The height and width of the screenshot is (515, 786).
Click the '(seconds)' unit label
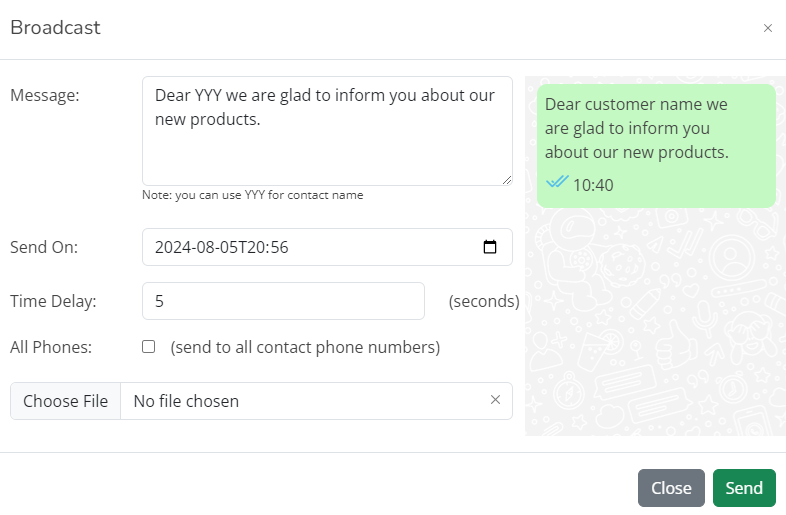(x=484, y=301)
